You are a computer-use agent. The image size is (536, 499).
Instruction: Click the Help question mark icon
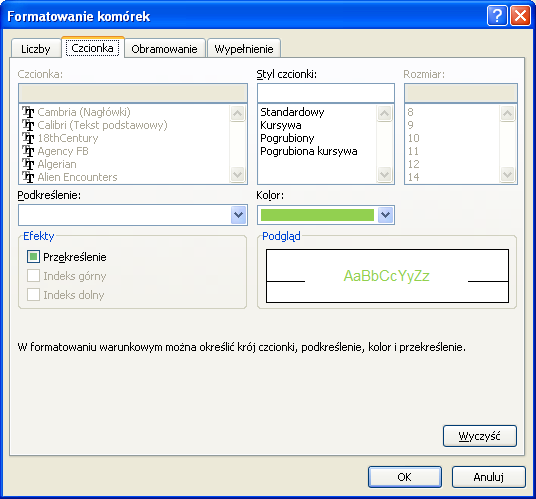497,16
